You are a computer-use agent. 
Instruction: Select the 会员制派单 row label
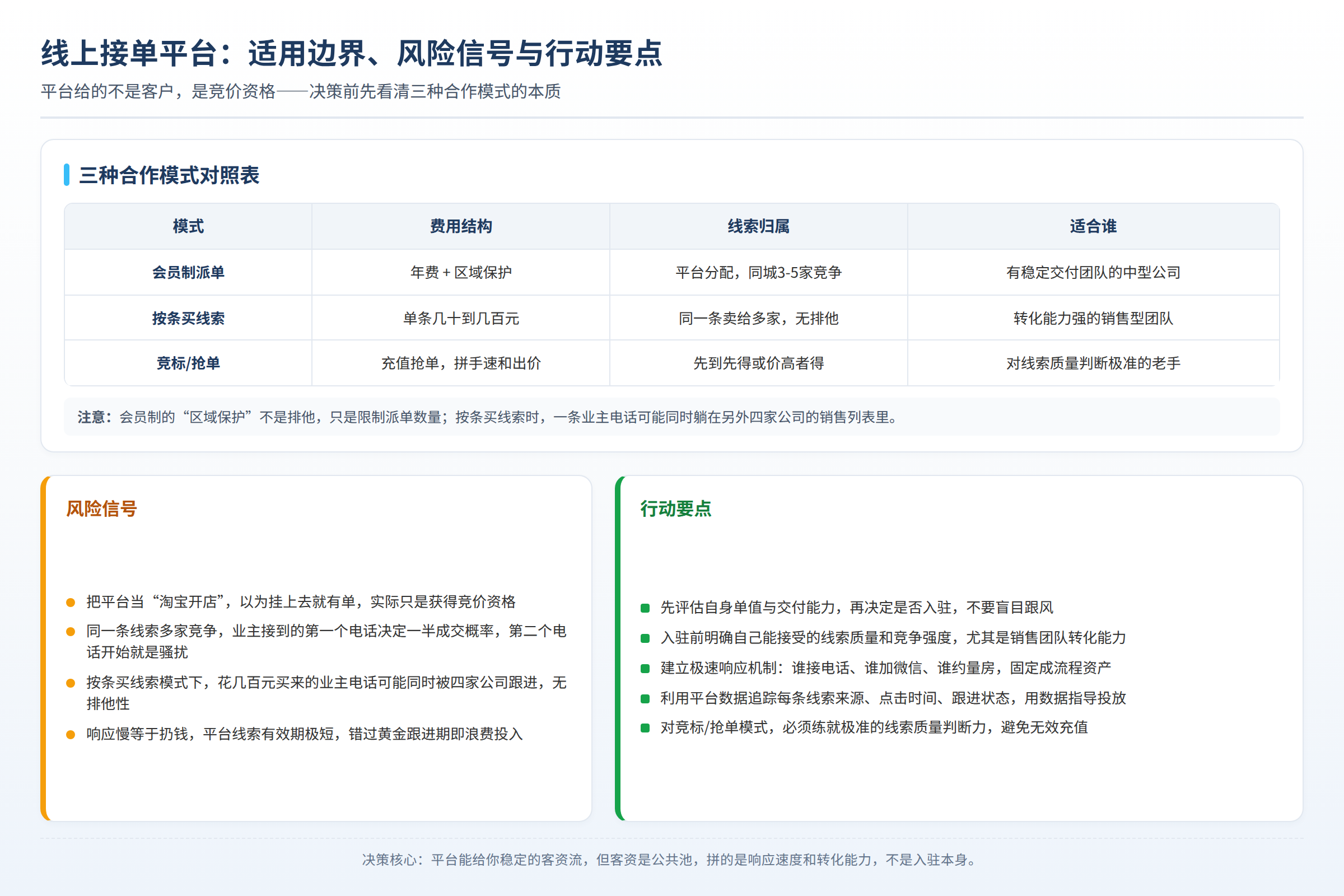[x=188, y=273]
